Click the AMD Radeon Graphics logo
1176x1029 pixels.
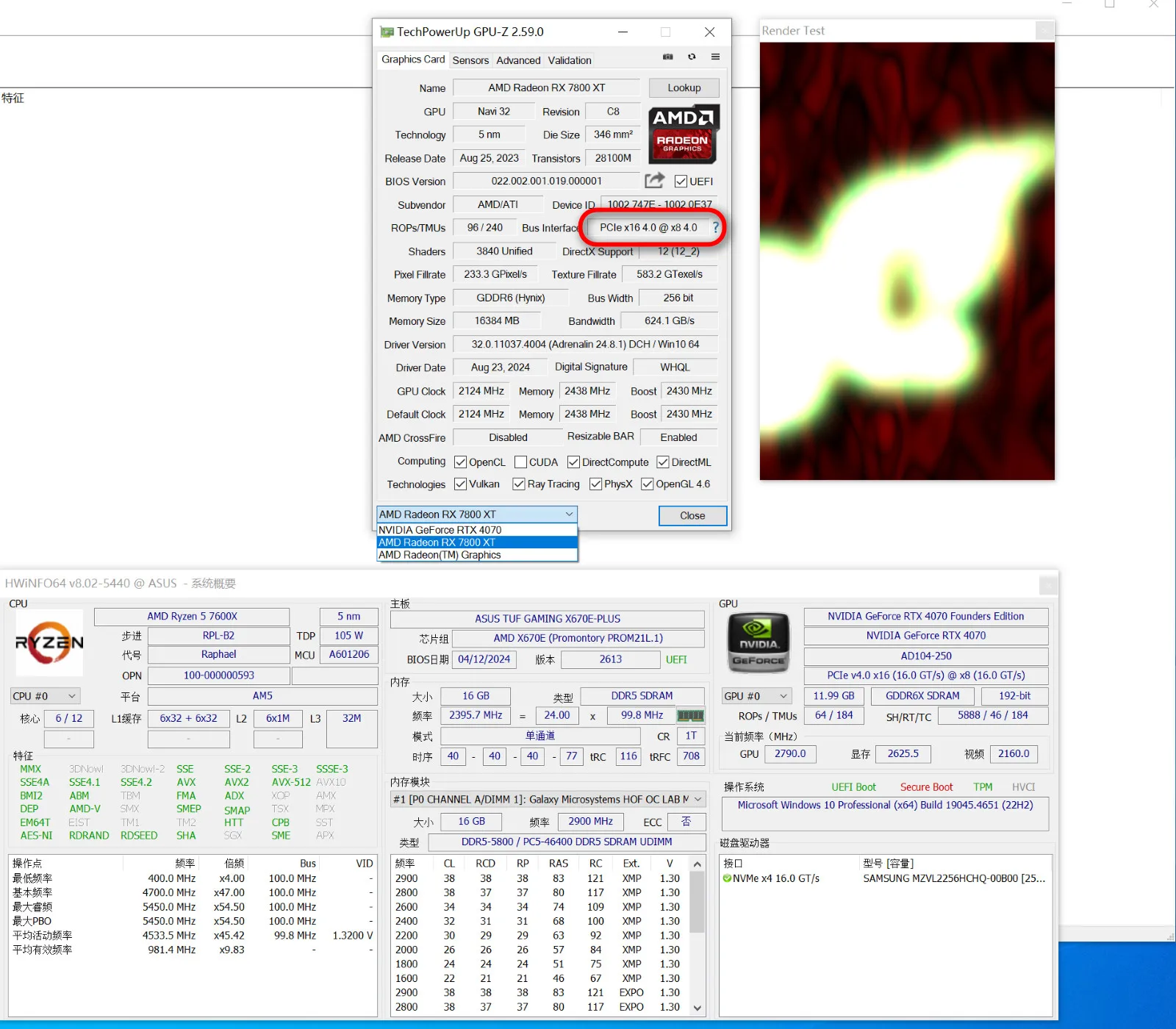coord(684,134)
